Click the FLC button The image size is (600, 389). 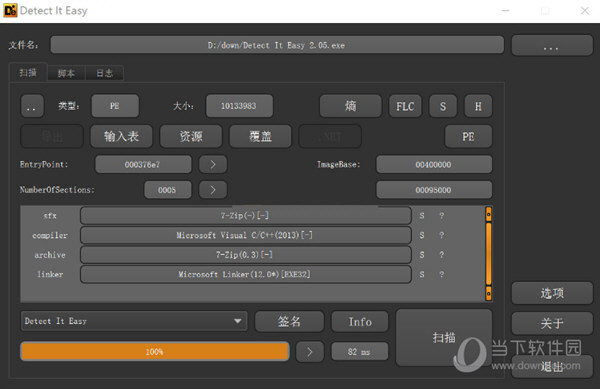tap(405, 106)
